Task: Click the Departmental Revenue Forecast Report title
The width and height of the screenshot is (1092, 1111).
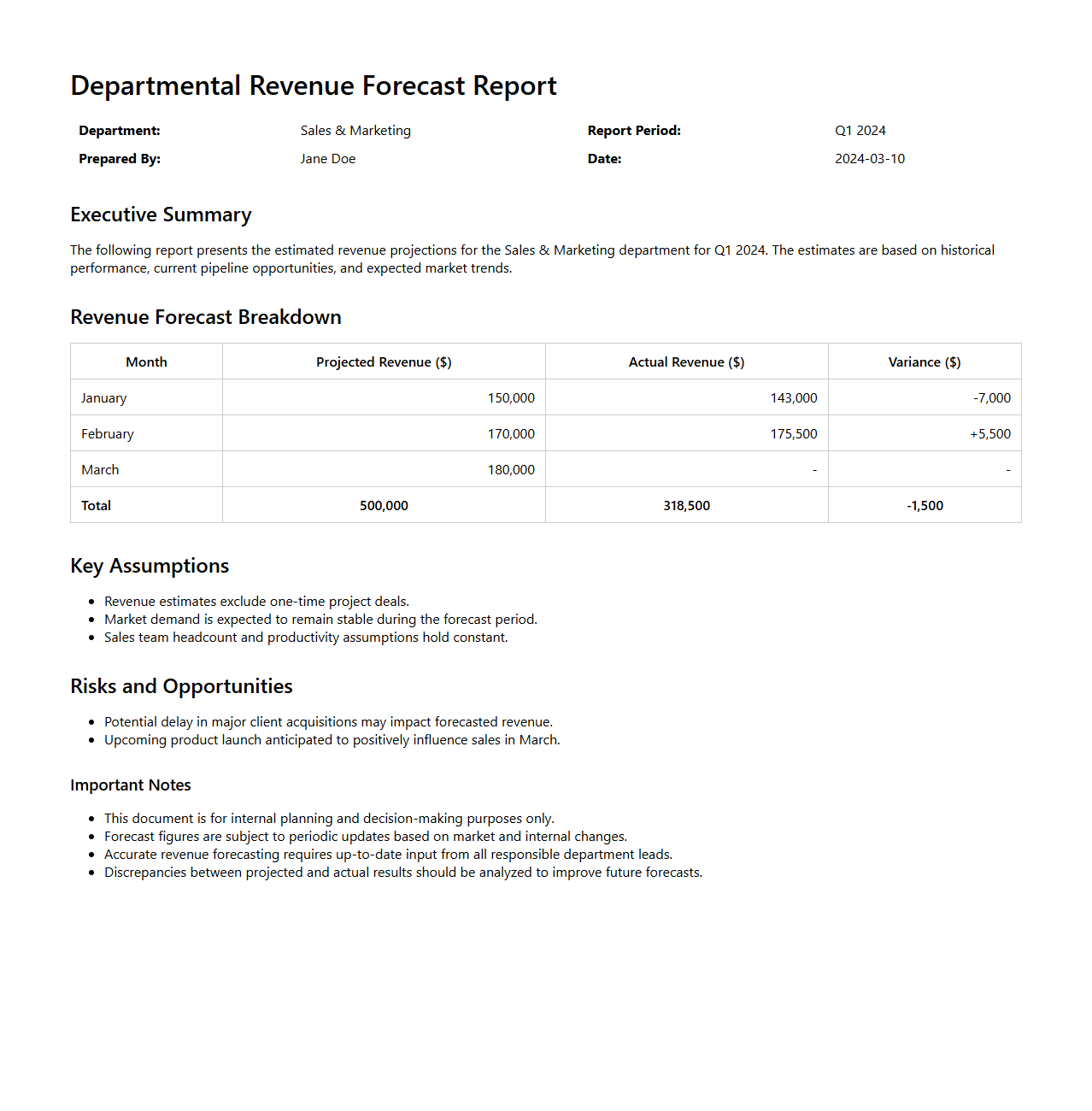Action: point(313,86)
